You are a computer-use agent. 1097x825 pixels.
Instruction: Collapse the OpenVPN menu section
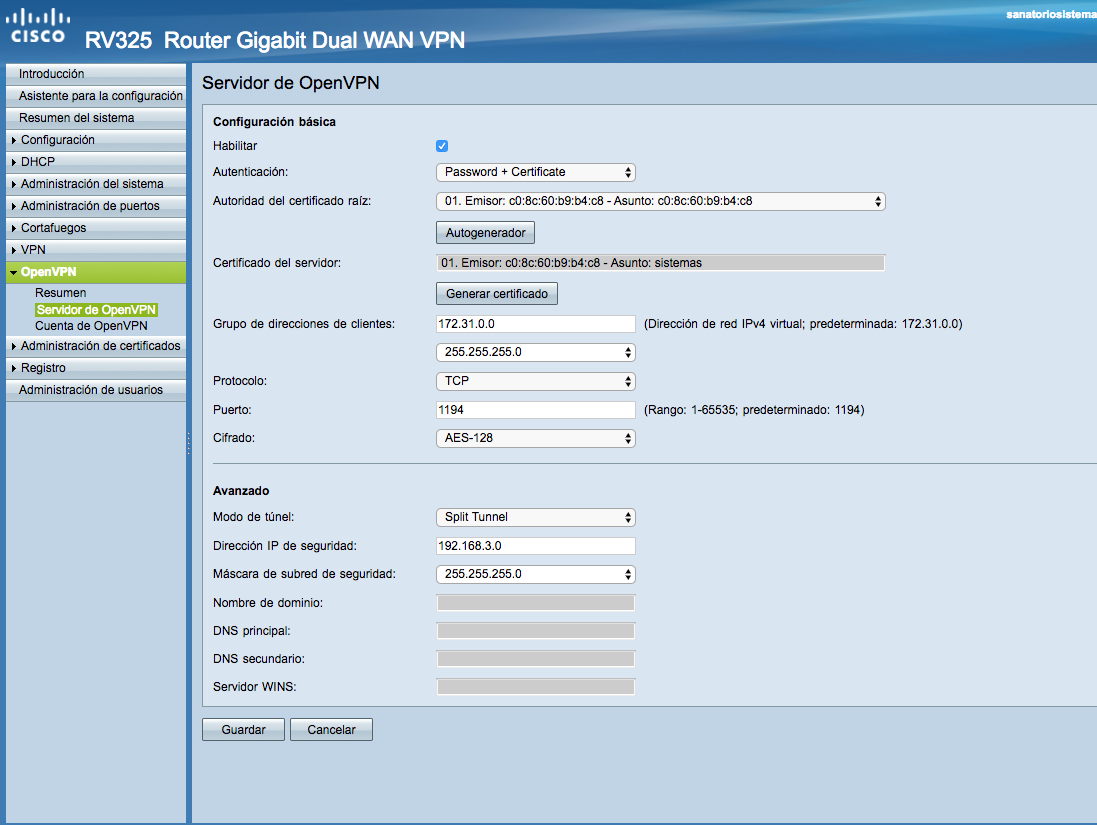[x=48, y=272]
